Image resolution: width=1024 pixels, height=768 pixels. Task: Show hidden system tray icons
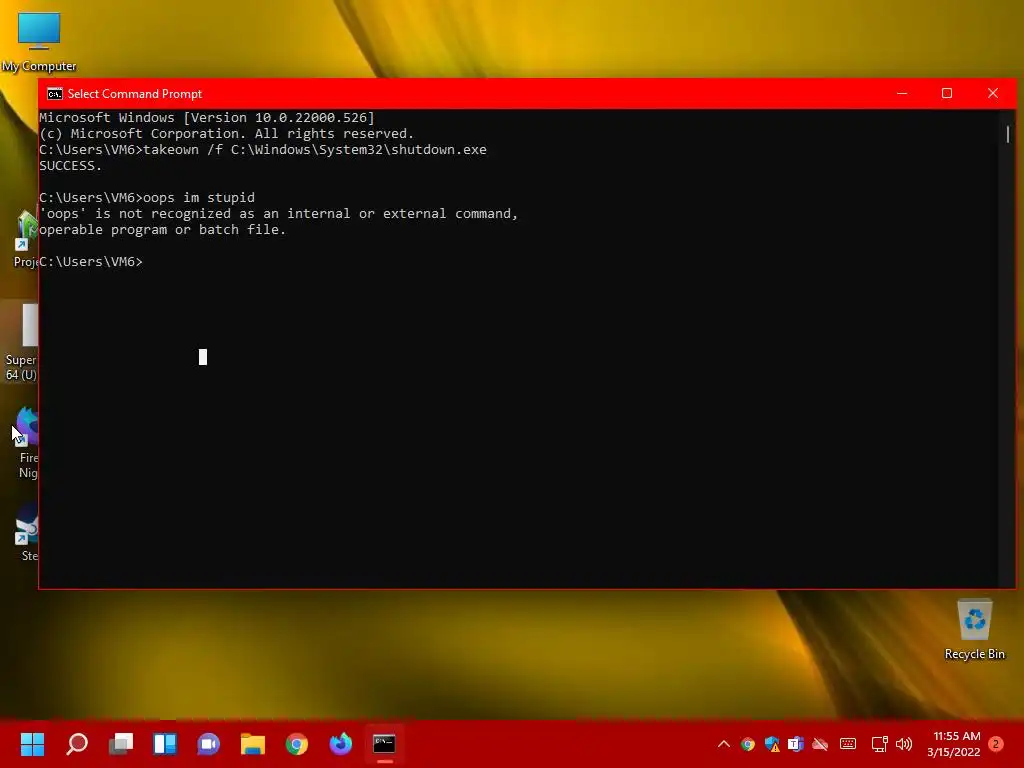pyautogui.click(x=724, y=744)
